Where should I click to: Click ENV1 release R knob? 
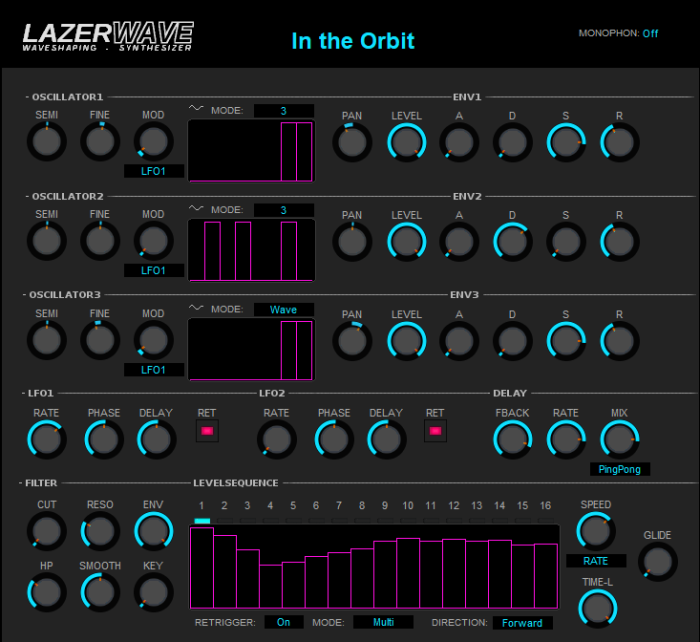620,142
